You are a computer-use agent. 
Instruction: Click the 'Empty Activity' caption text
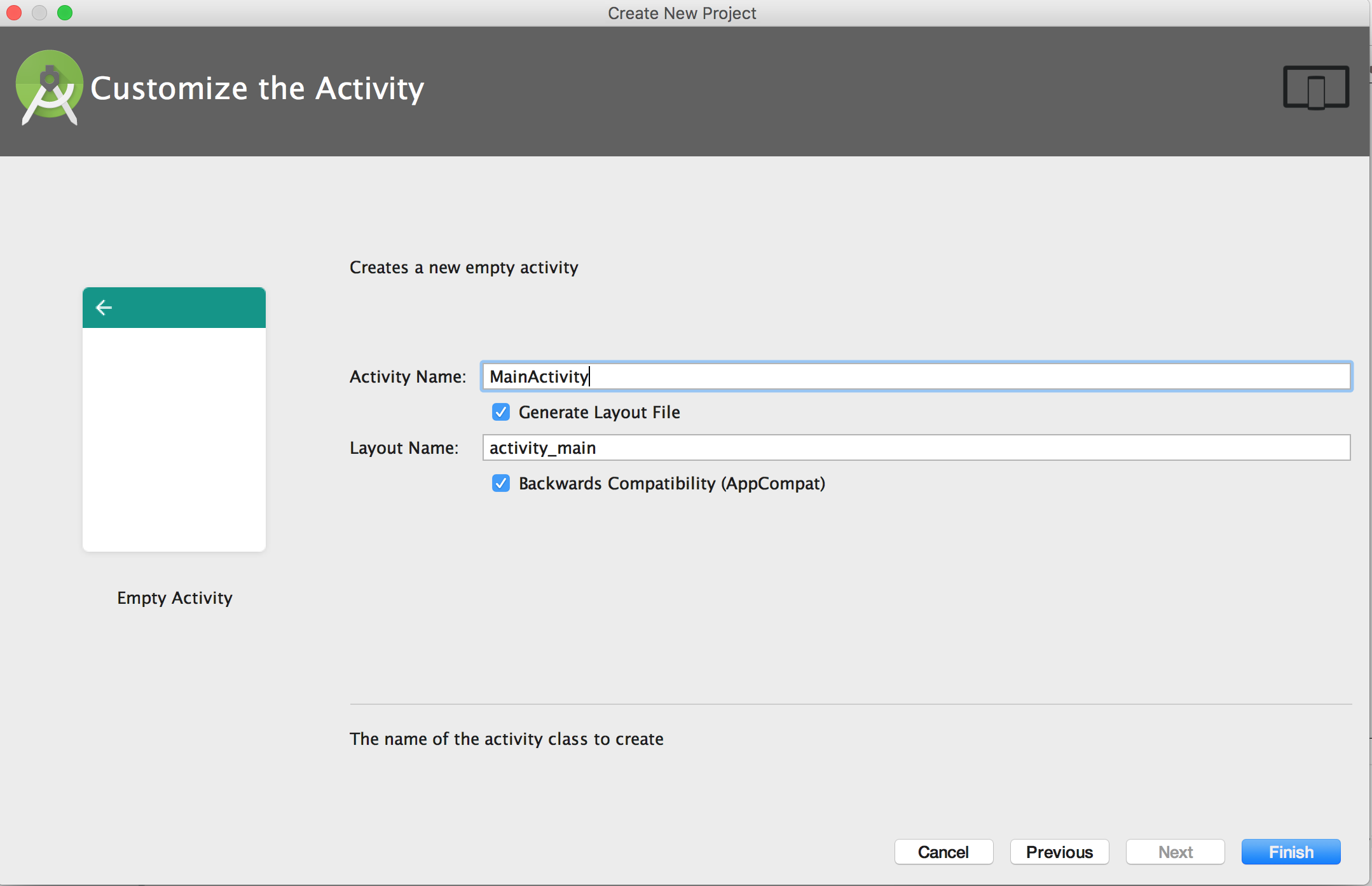[175, 597]
